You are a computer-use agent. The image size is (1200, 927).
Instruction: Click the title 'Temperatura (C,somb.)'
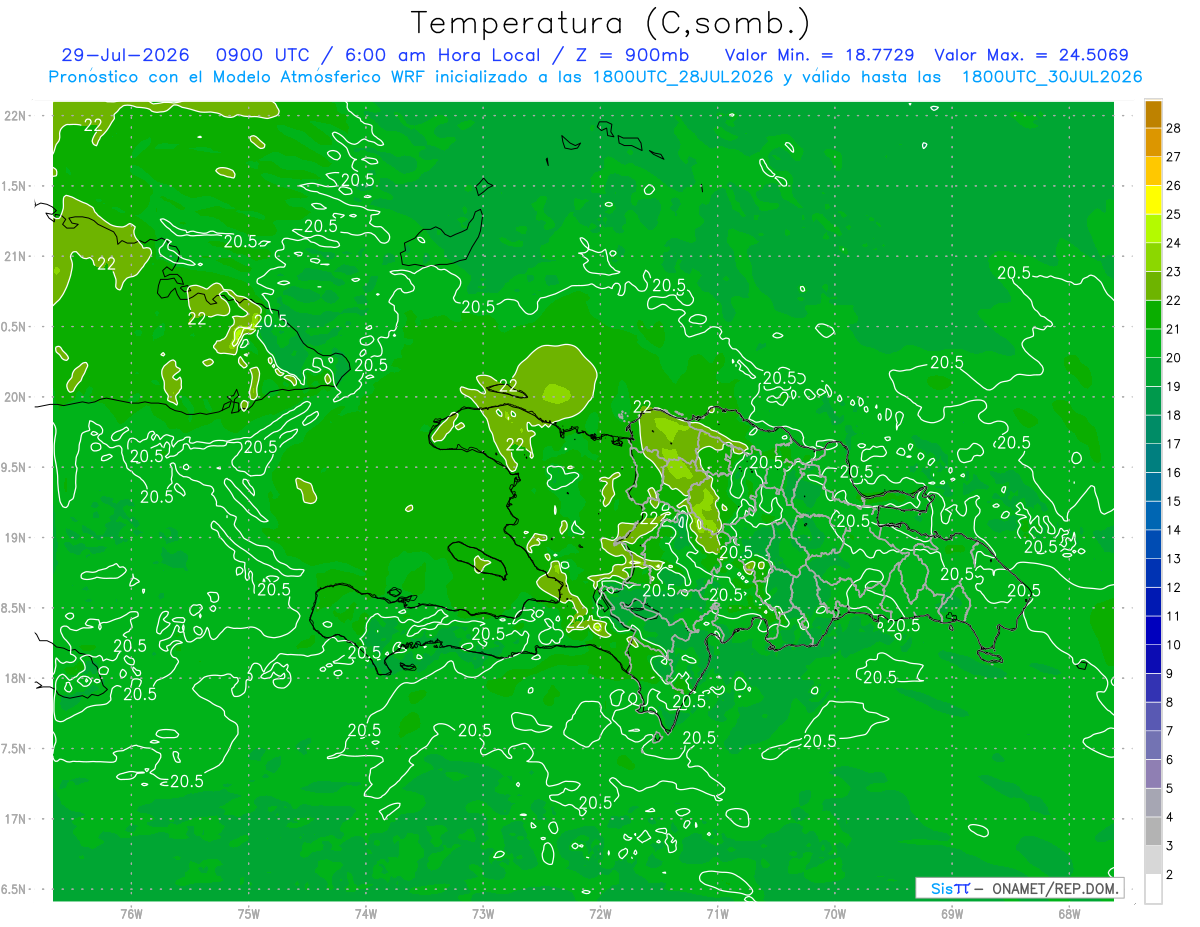(x=610, y=24)
